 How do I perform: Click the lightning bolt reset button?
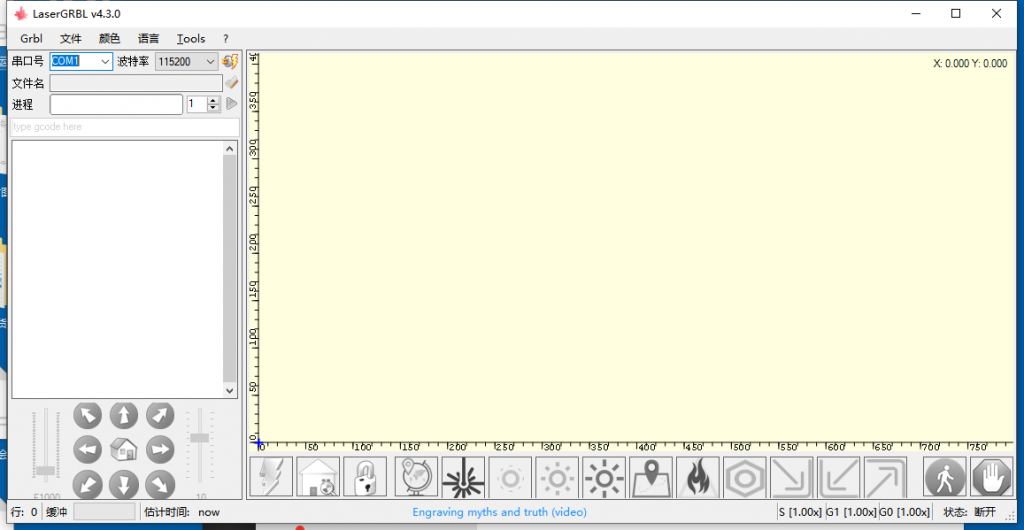271,478
